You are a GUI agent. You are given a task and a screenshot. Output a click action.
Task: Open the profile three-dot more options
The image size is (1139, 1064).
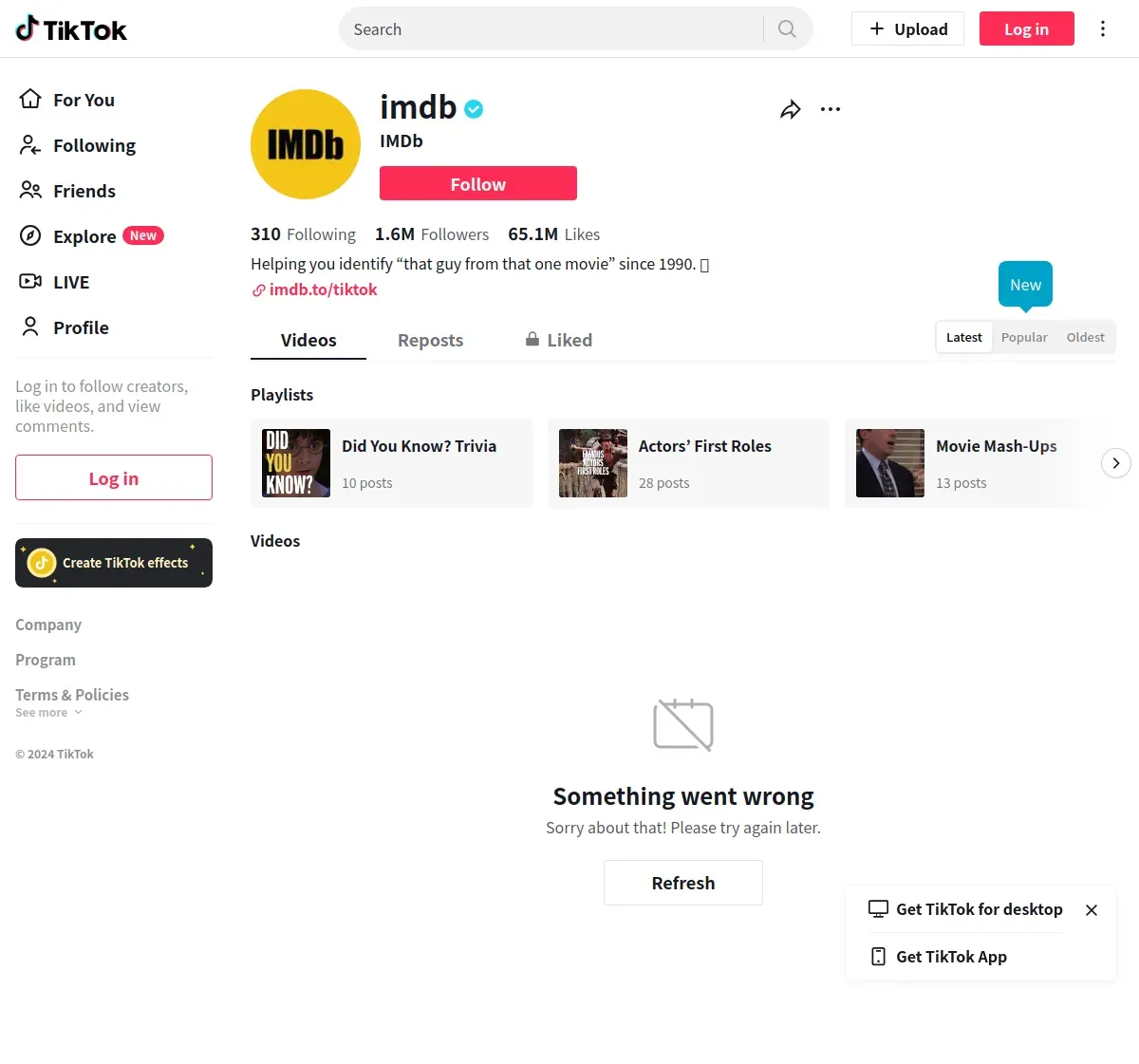click(x=831, y=109)
